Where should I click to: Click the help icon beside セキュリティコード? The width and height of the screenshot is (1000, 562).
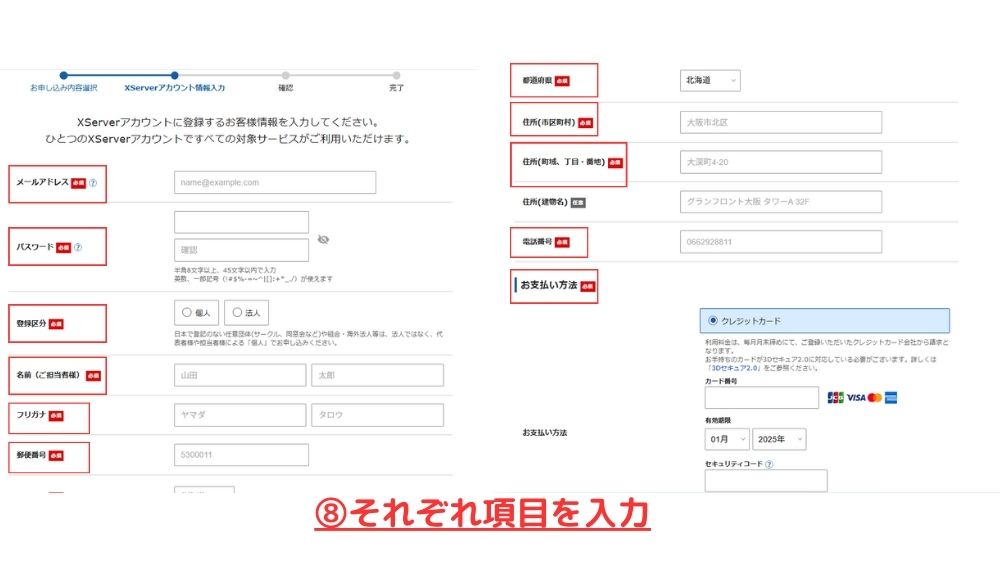[769, 464]
